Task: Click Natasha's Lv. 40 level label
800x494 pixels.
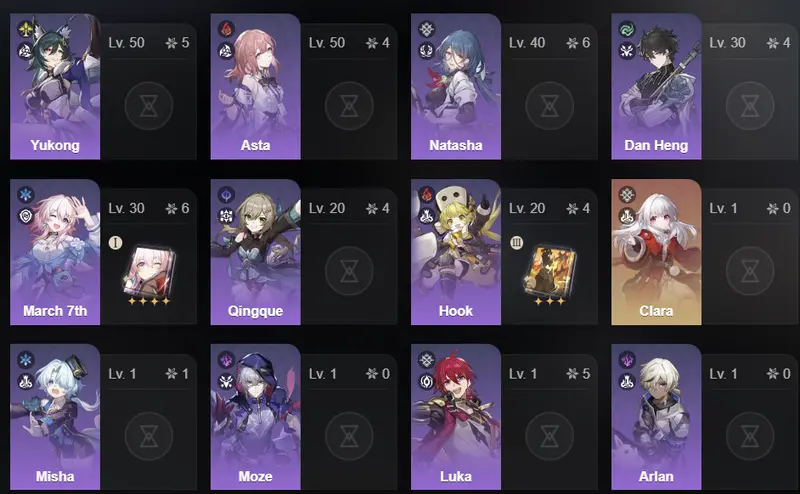Action: [x=527, y=43]
